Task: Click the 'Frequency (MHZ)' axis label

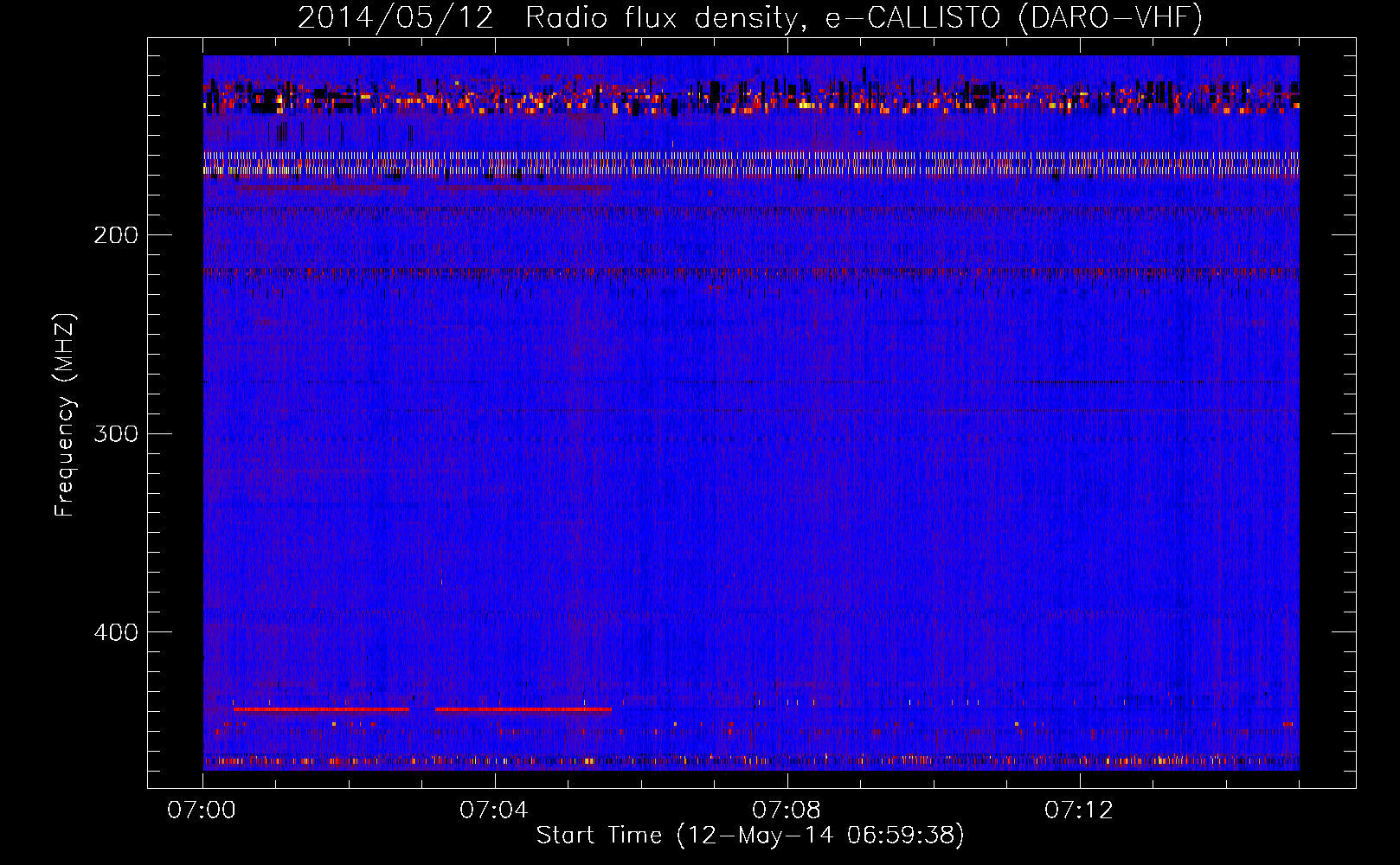Action: click(x=65, y=415)
